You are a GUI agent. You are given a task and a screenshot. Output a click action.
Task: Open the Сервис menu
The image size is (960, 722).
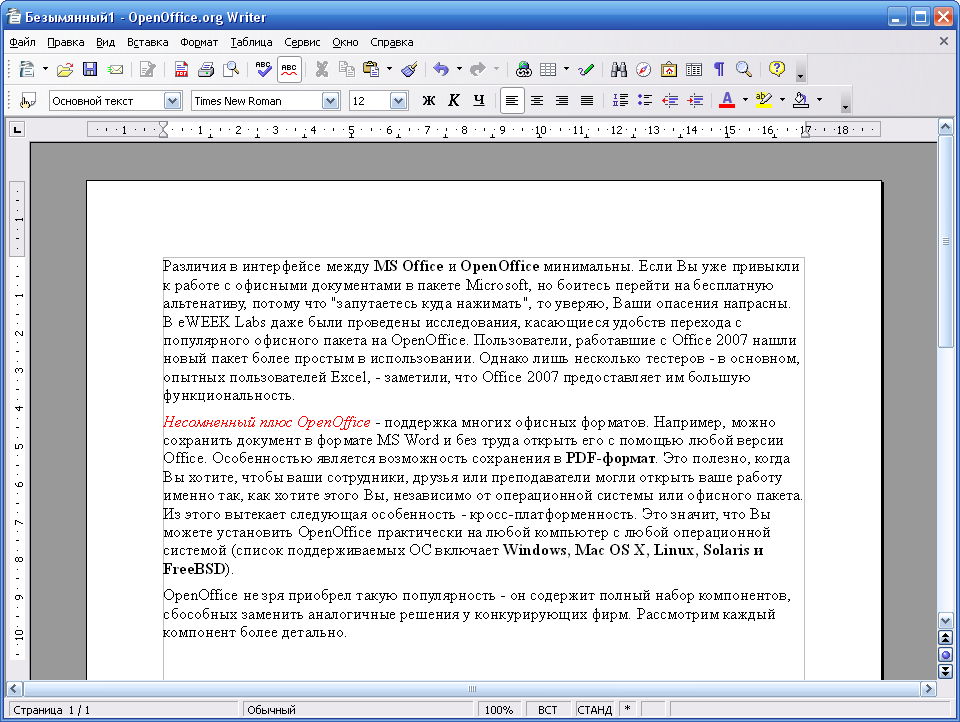pos(302,42)
